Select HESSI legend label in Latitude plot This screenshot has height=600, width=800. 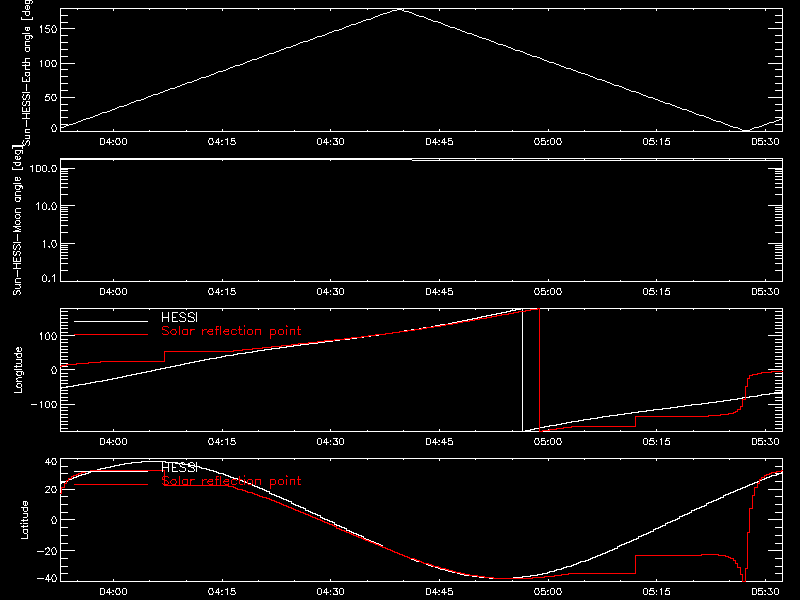(x=179, y=467)
